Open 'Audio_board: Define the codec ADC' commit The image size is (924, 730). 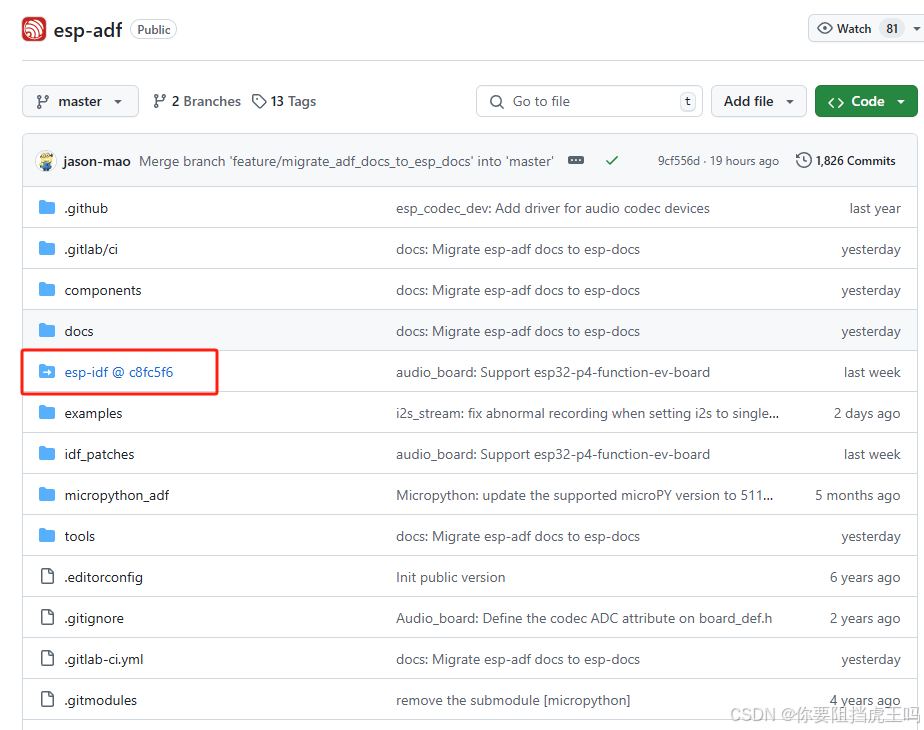583,618
